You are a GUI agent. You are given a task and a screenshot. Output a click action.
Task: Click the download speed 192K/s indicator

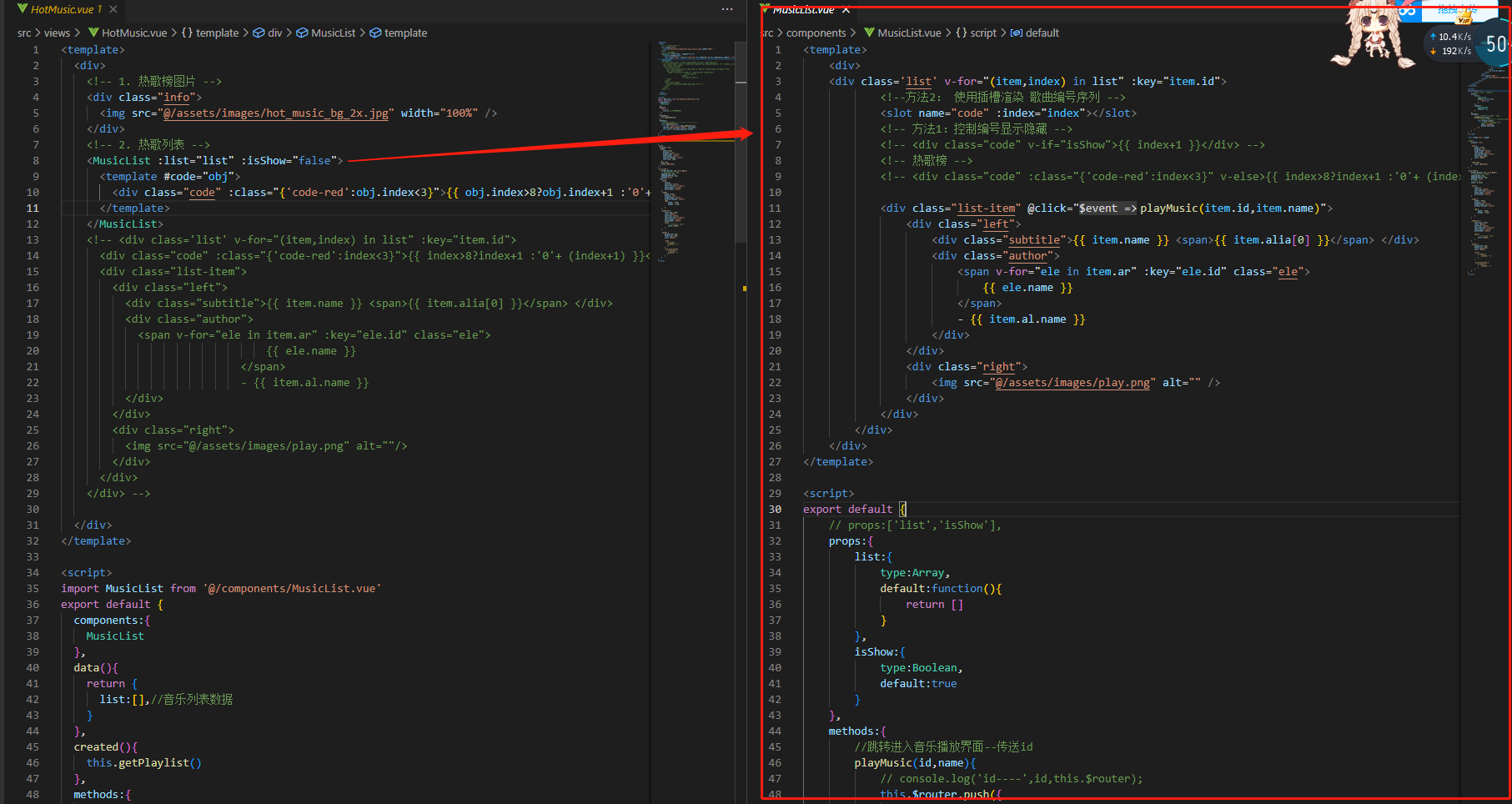click(x=1450, y=52)
